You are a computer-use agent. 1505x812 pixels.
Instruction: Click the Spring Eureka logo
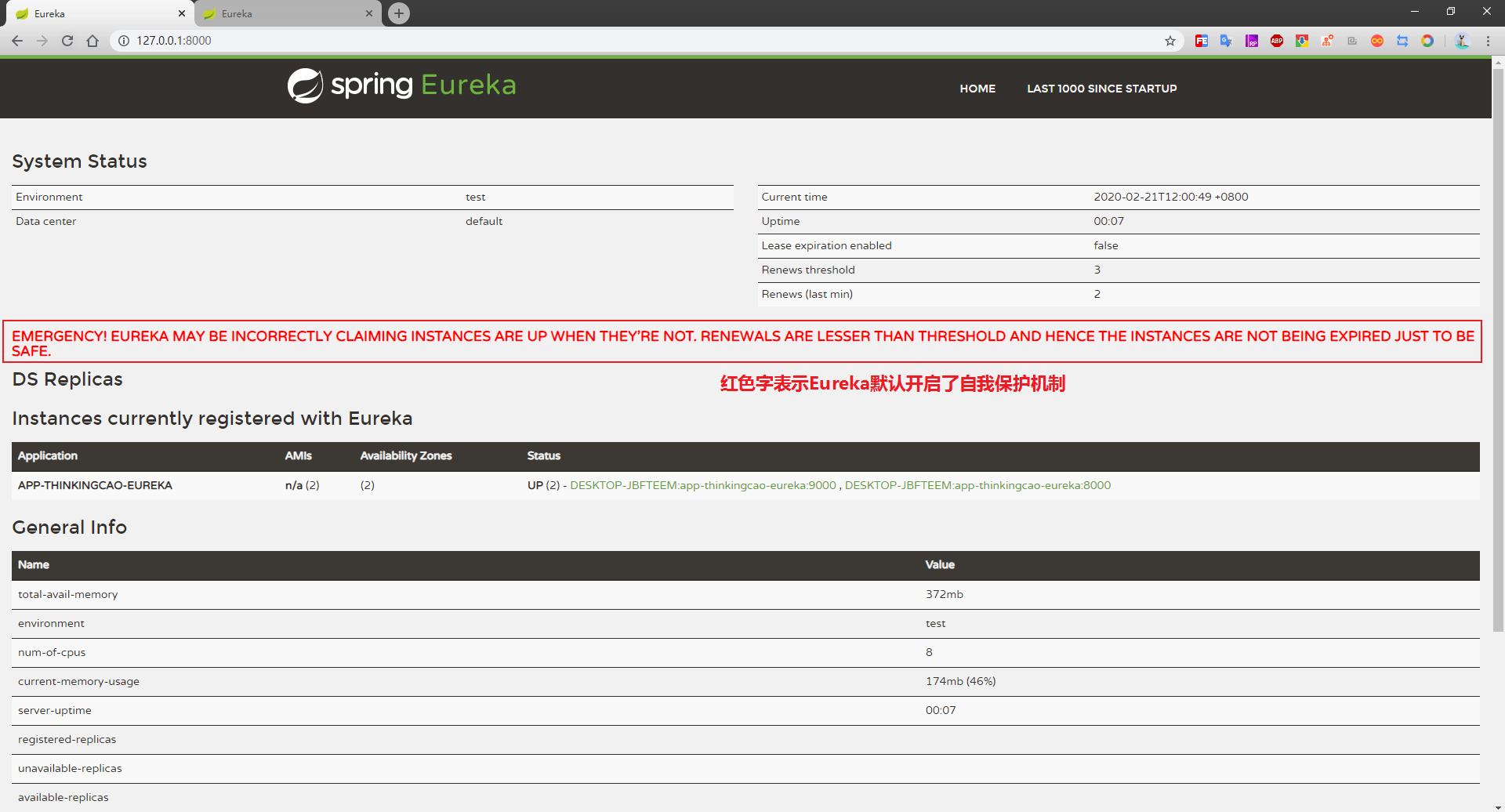point(402,85)
